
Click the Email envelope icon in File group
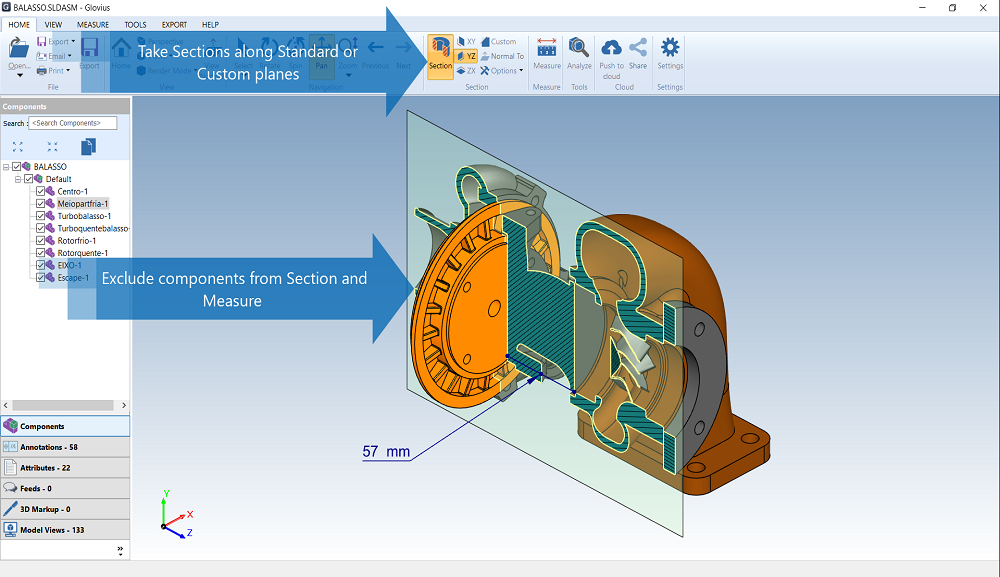41,56
